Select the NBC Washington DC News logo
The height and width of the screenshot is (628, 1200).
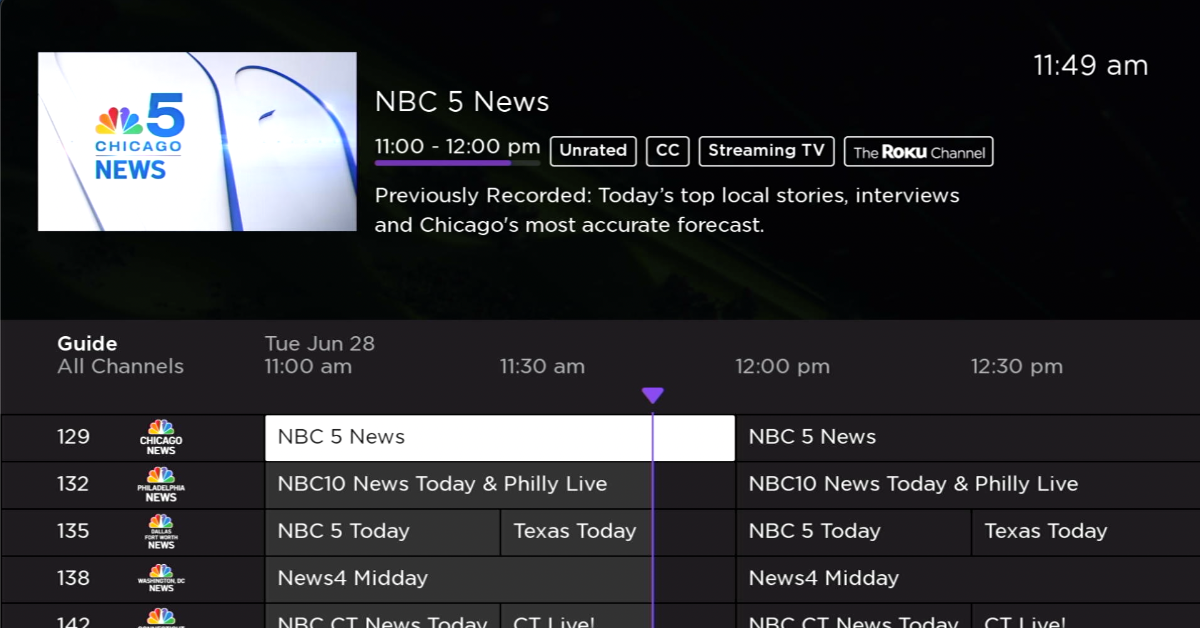(x=161, y=579)
